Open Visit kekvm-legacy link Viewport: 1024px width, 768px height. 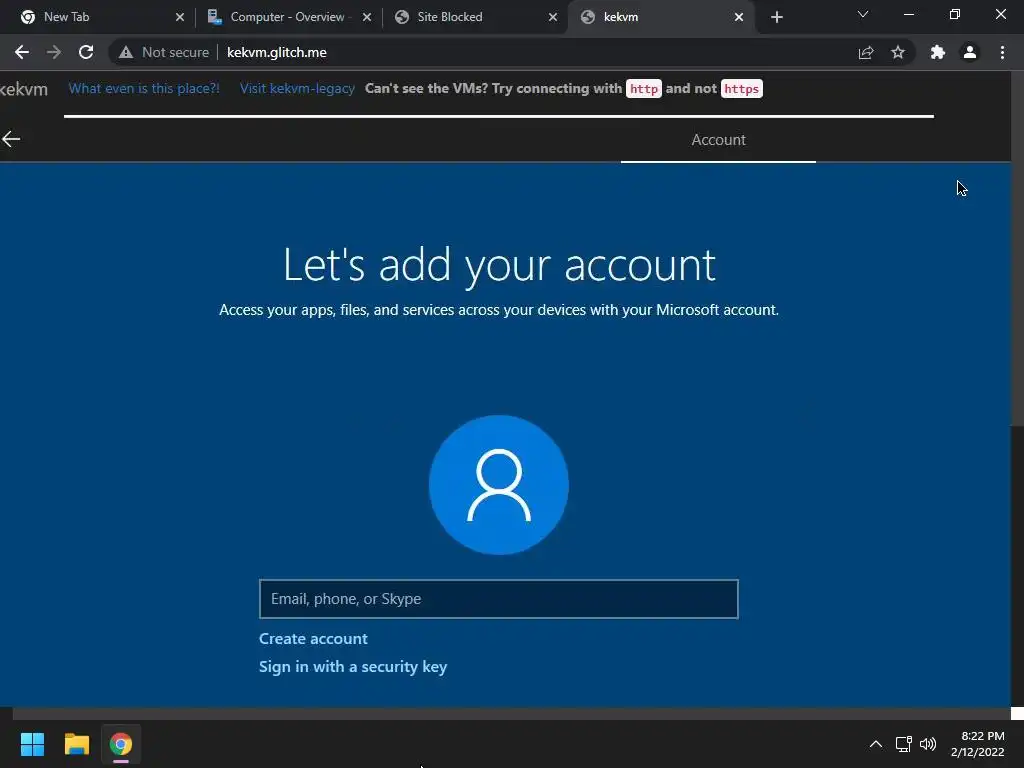click(x=297, y=89)
